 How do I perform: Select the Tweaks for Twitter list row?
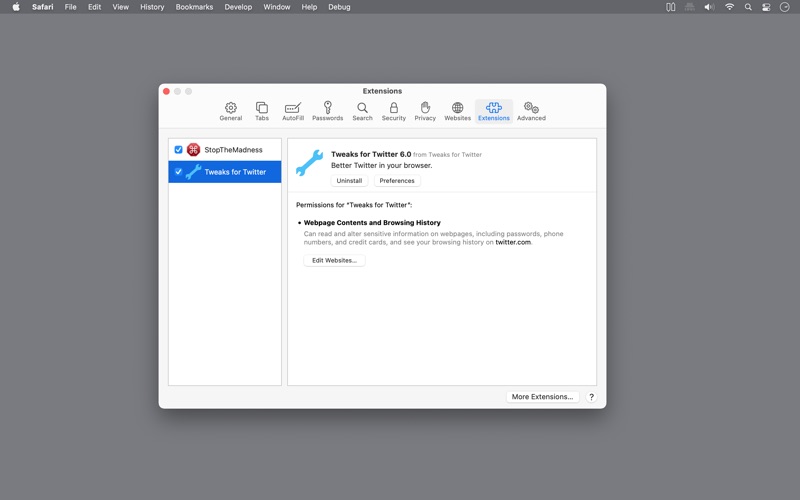pos(225,172)
